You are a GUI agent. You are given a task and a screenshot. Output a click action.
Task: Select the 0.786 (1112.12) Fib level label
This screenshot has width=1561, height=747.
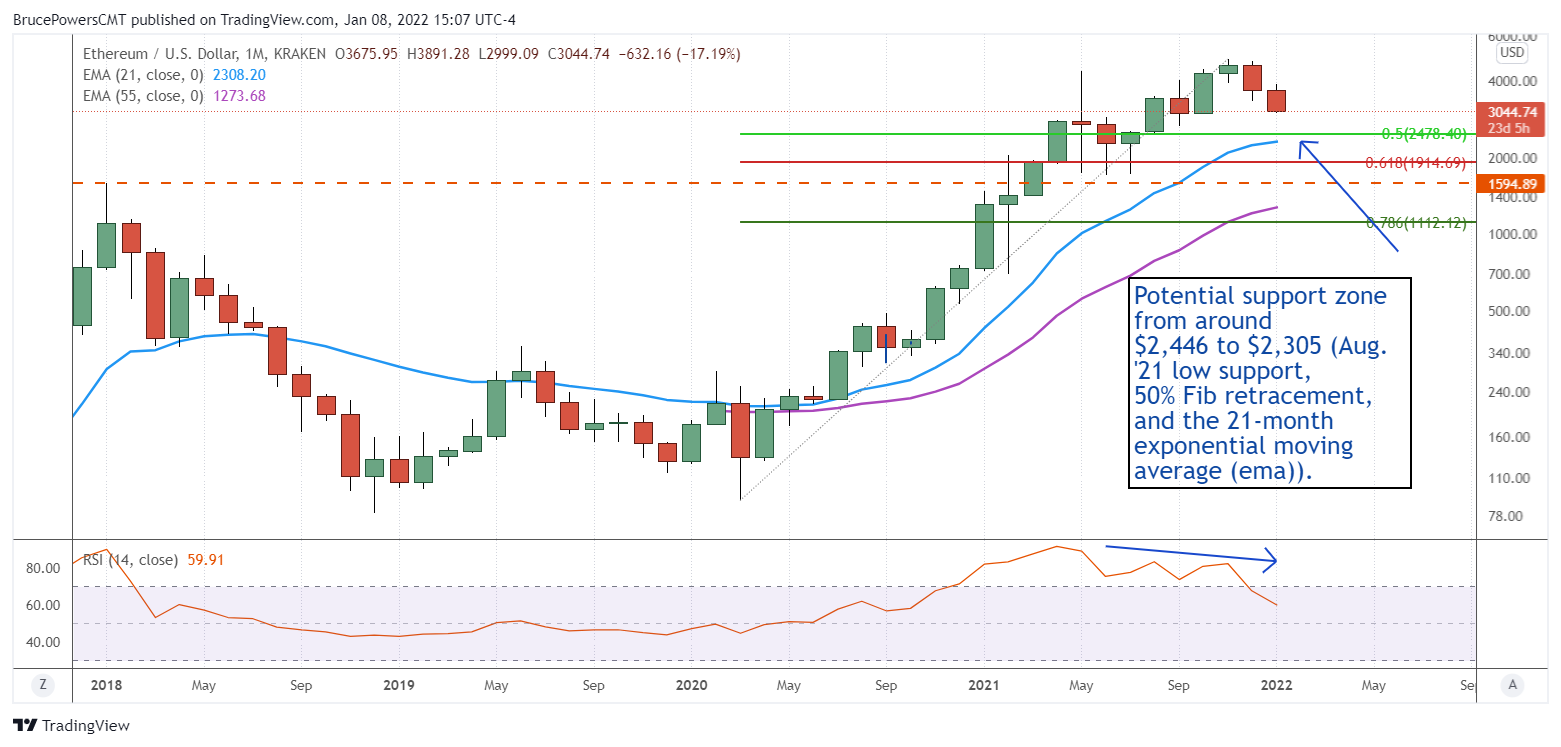[x=1416, y=223]
